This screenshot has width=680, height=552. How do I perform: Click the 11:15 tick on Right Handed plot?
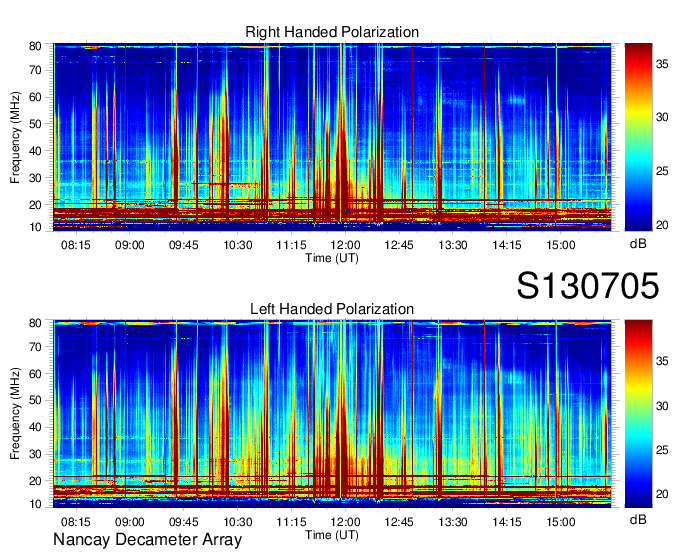coord(291,245)
